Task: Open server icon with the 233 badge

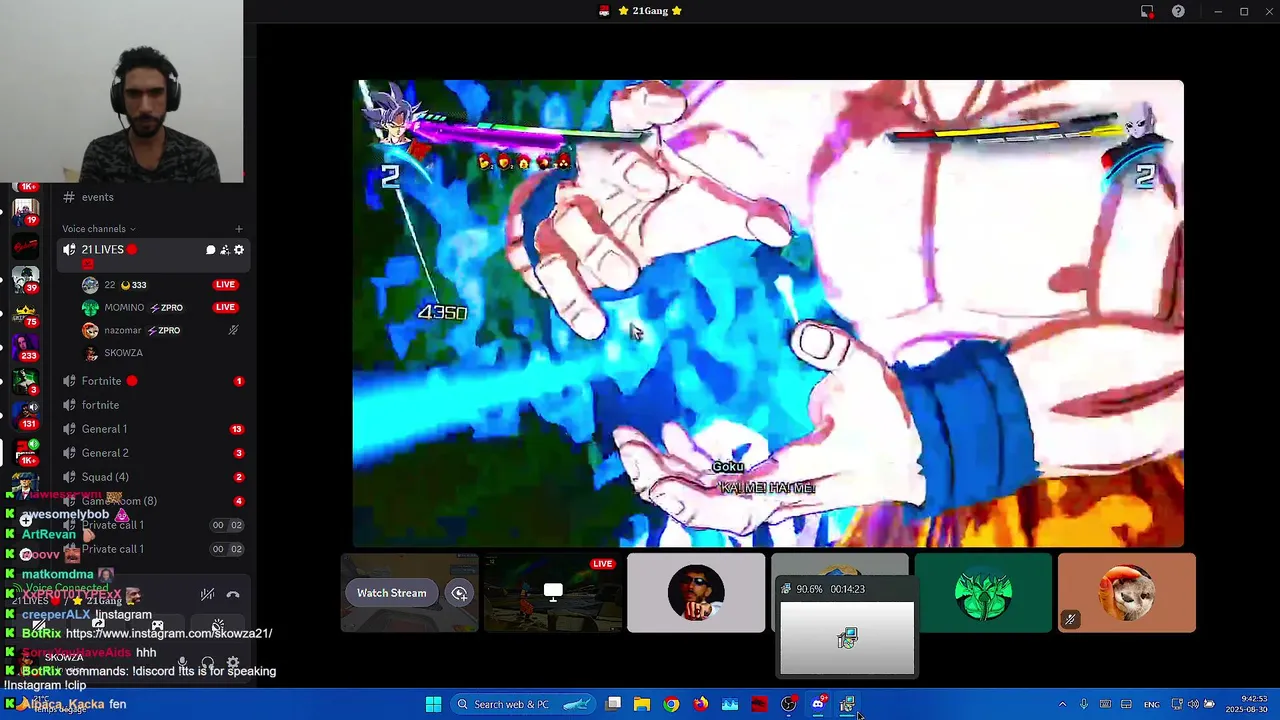Action: click(25, 348)
